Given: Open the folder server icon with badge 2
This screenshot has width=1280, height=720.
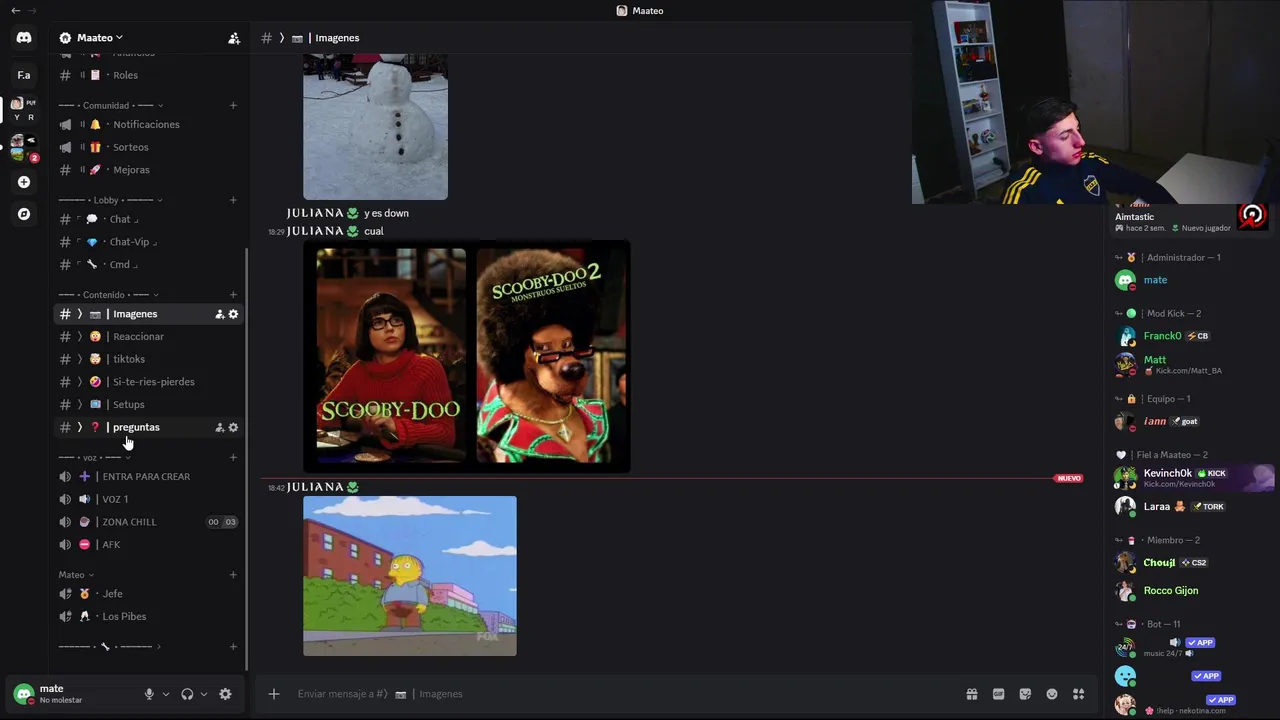Looking at the screenshot, I should tap(22, 148).
